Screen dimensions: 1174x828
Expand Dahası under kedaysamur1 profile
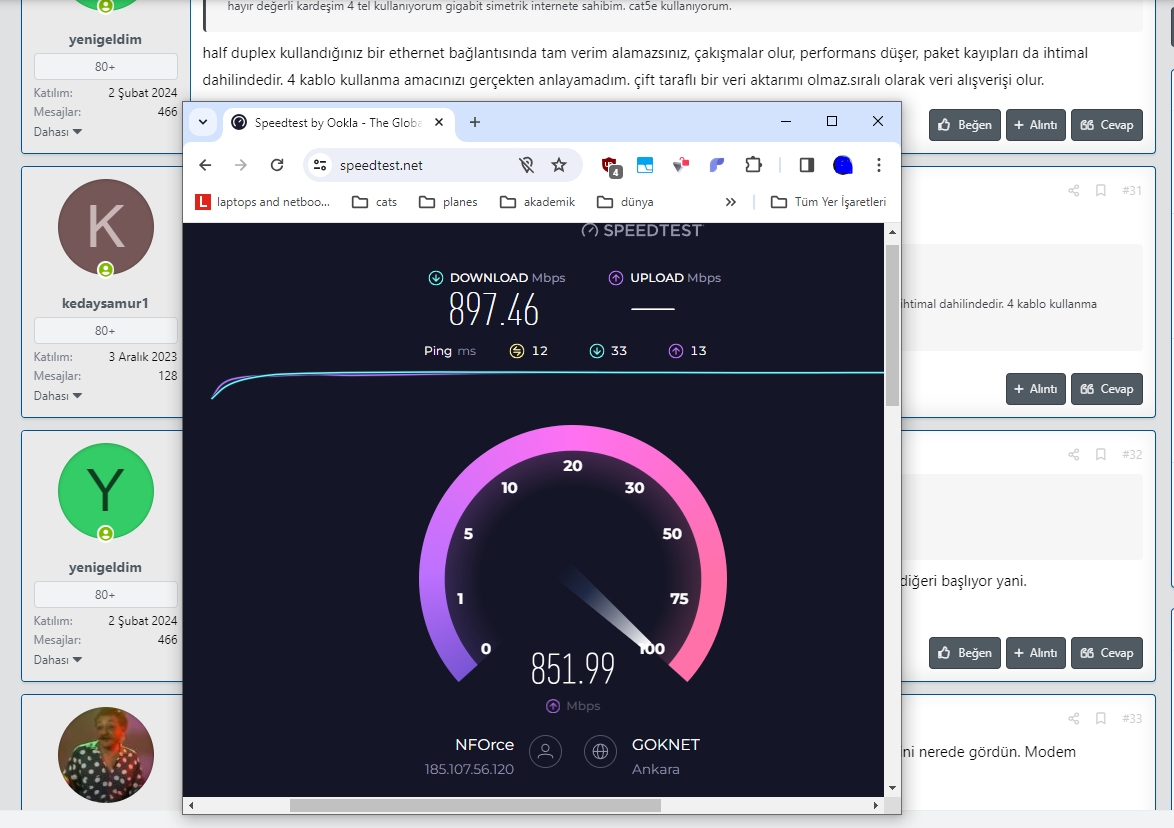click(x=58, y=396)
